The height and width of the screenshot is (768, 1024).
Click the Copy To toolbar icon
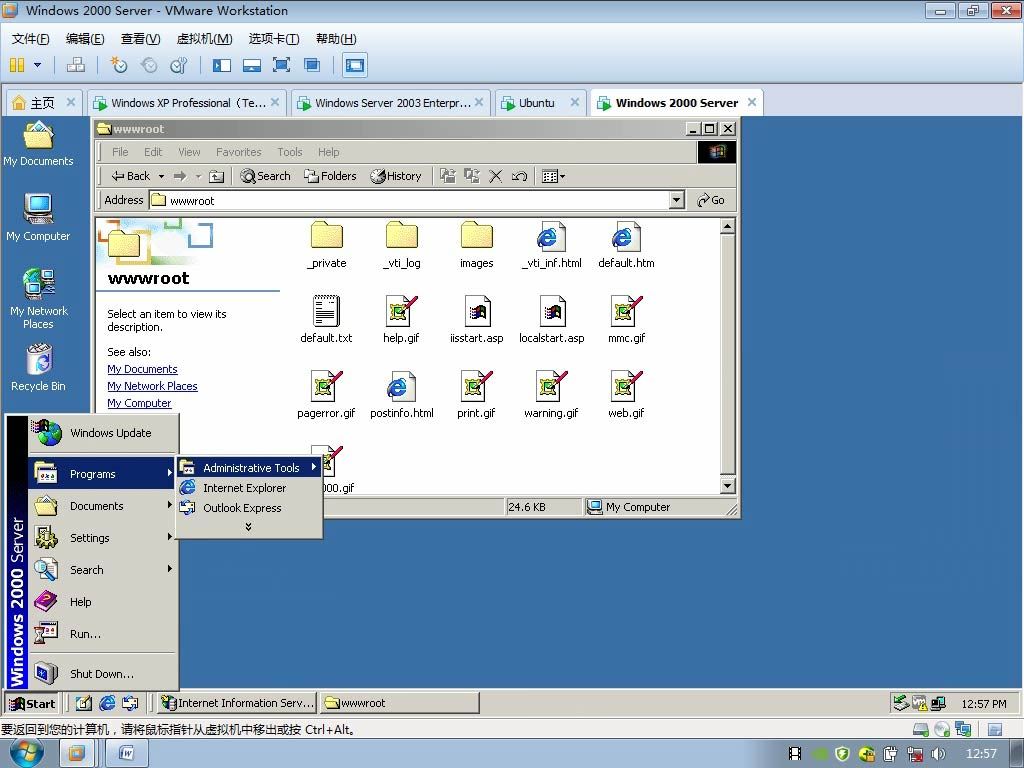(472, 176)
